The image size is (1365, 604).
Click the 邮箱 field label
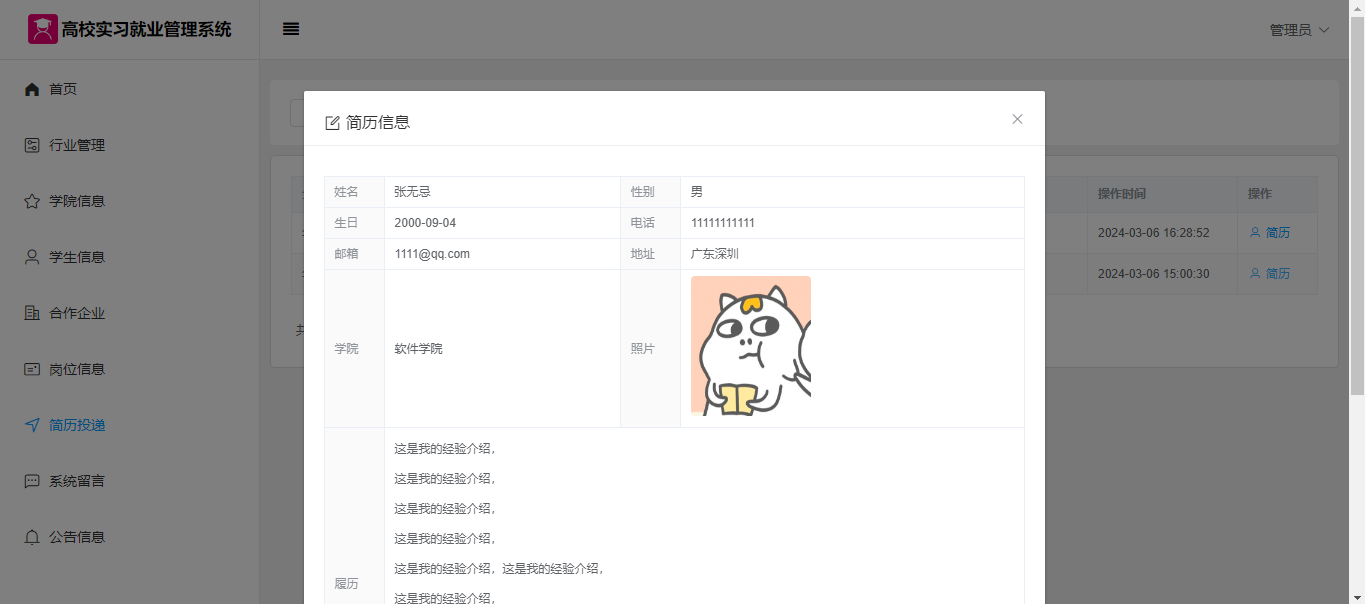pos(346,254)
